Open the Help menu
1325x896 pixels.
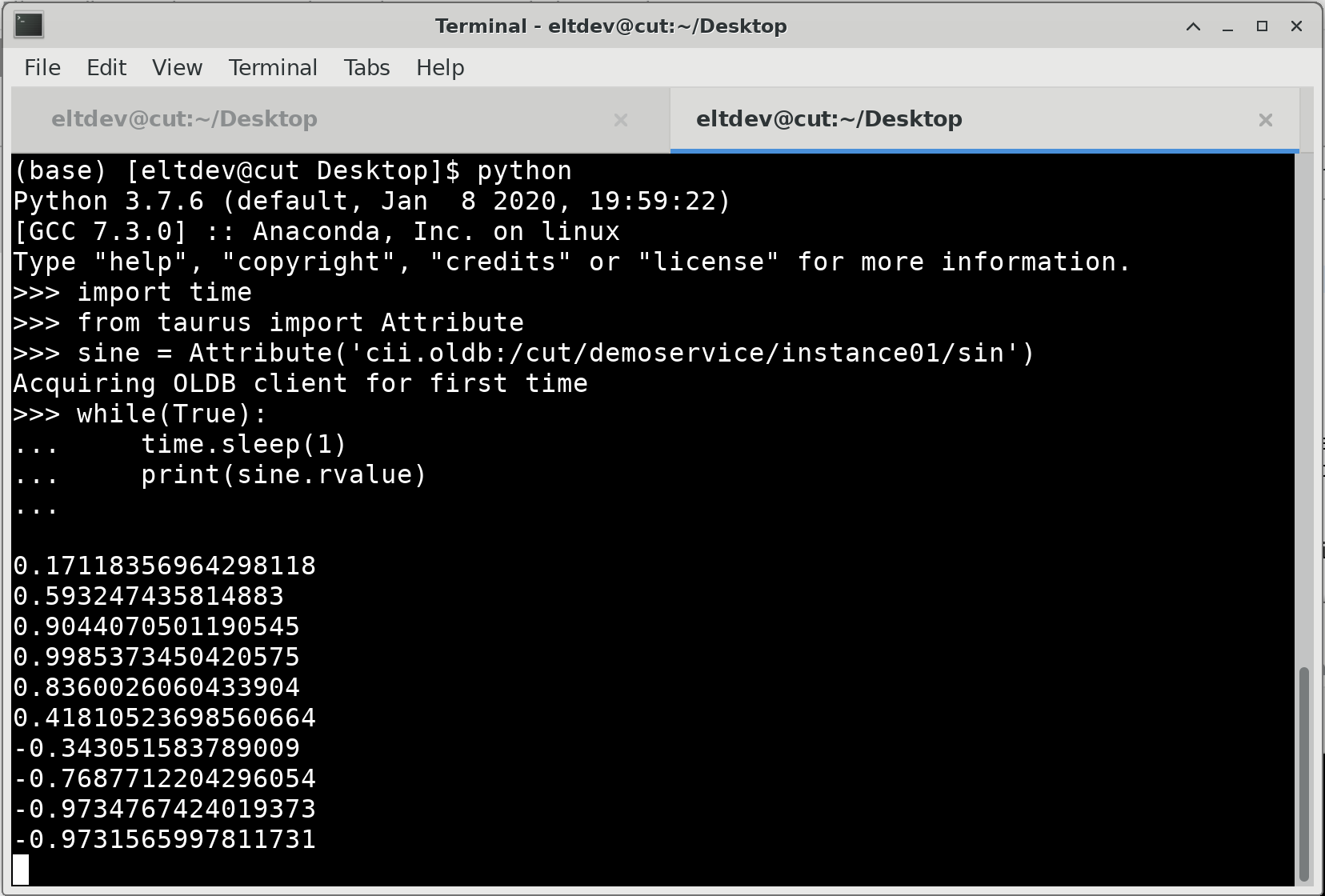(440, 68)
